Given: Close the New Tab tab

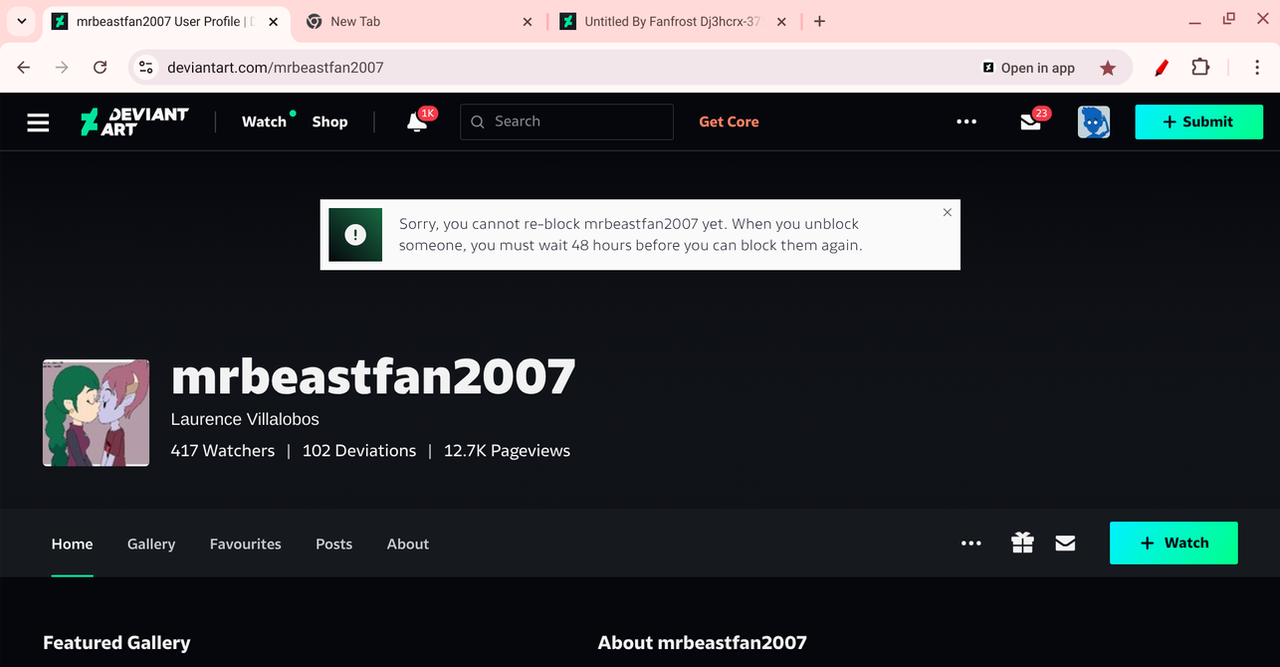Looking at the screenshot, I should coord(528,21).
